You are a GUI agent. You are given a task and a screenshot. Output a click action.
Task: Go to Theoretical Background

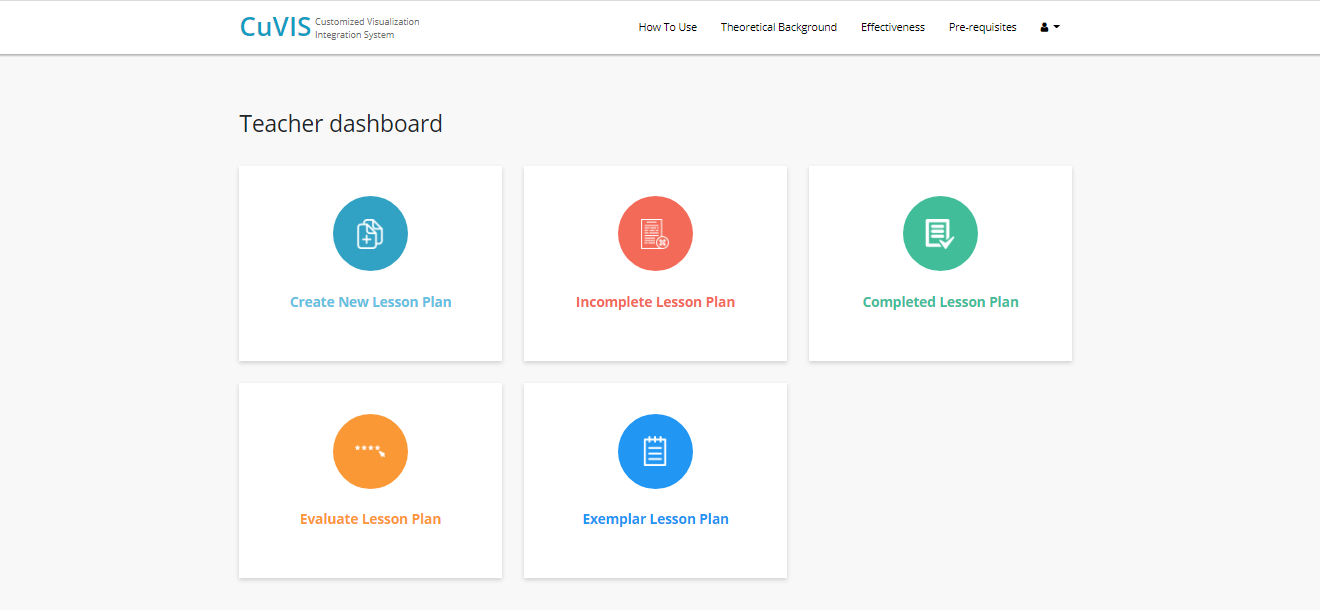coord(779,27)
